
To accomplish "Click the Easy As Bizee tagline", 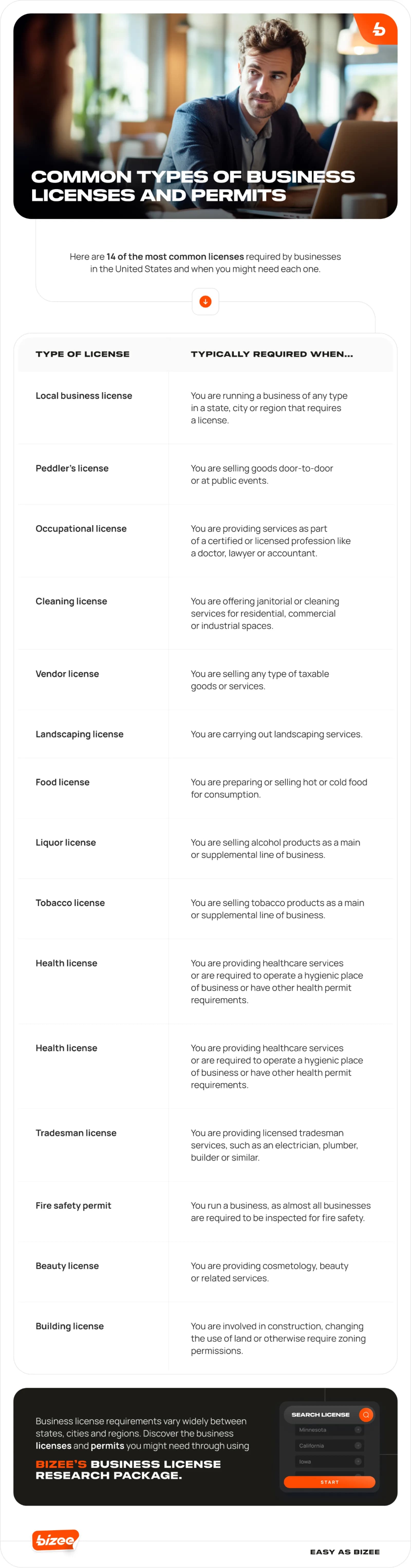I will click(345, 1552).
